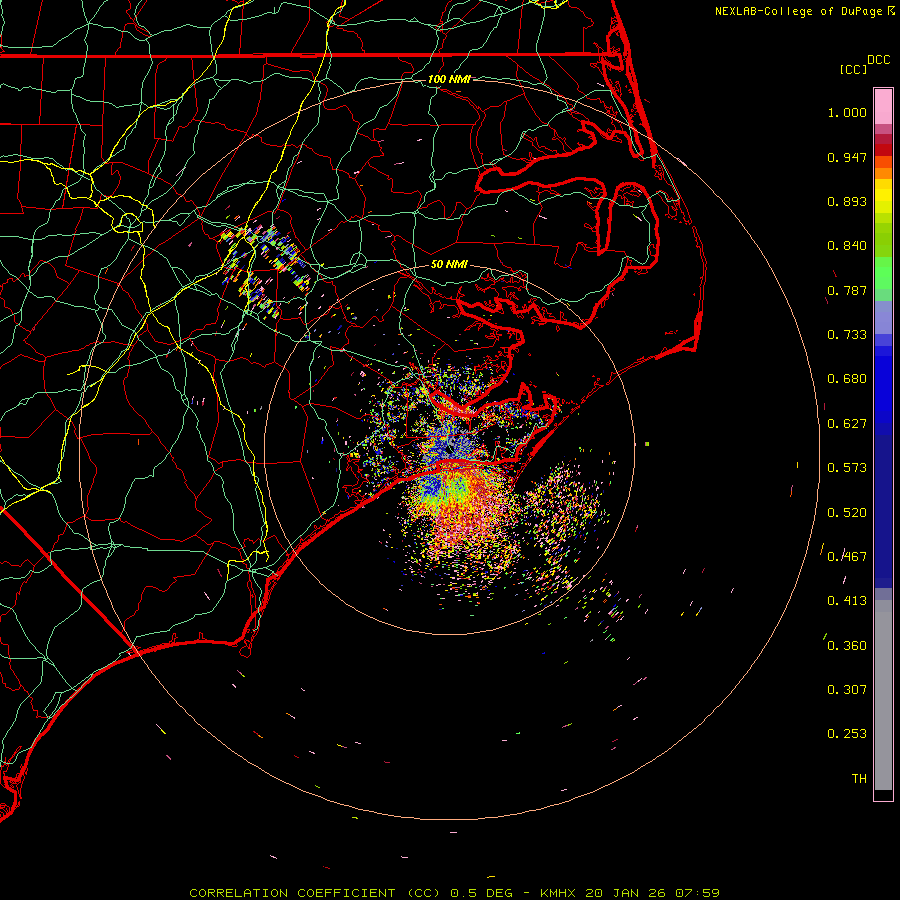The width and height of the screenshot is (900, 900).
Task: Click the 0.680 legend value
Action: tap(847, 379)
